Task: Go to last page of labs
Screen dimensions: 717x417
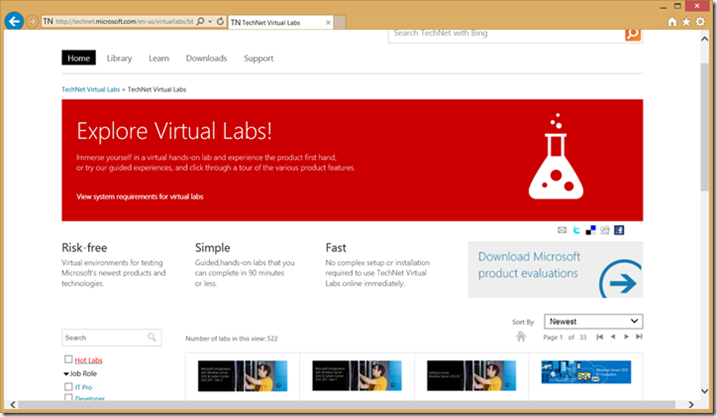Action: click(x=639, y=337)
